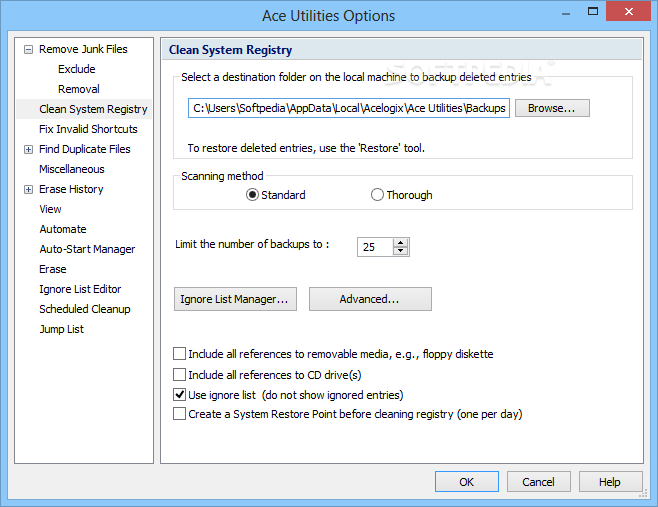The height and width of the screenshot is (507, 658).
Task: Open Advanced... registry options
Action: pos(370,299)
